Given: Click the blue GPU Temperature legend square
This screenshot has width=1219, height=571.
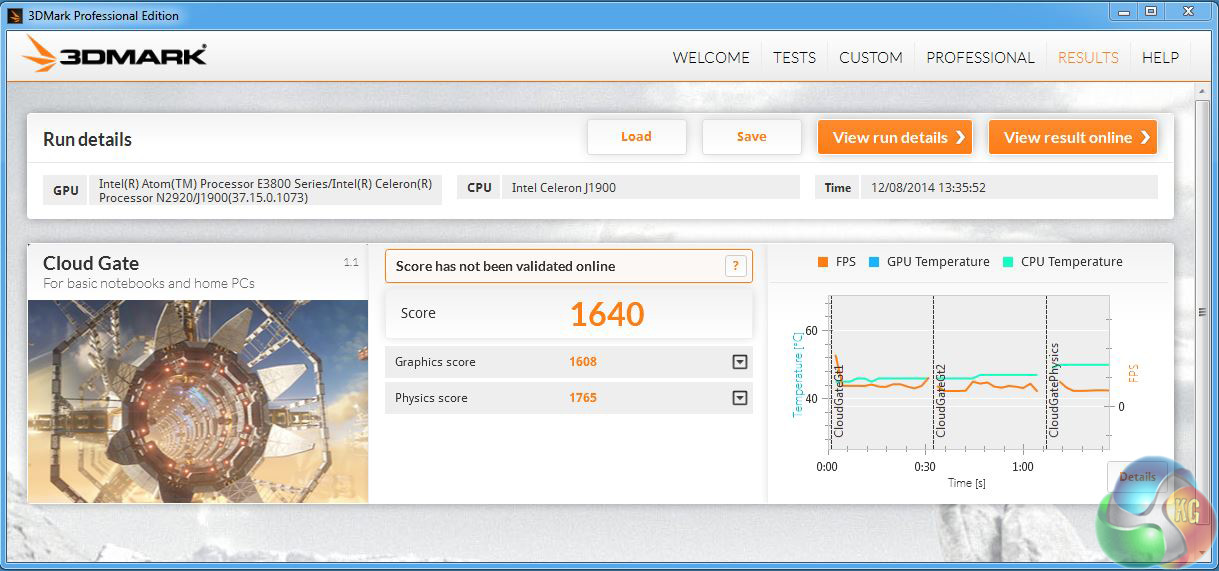Looking at the screenshot, I should tap(873, 262).
